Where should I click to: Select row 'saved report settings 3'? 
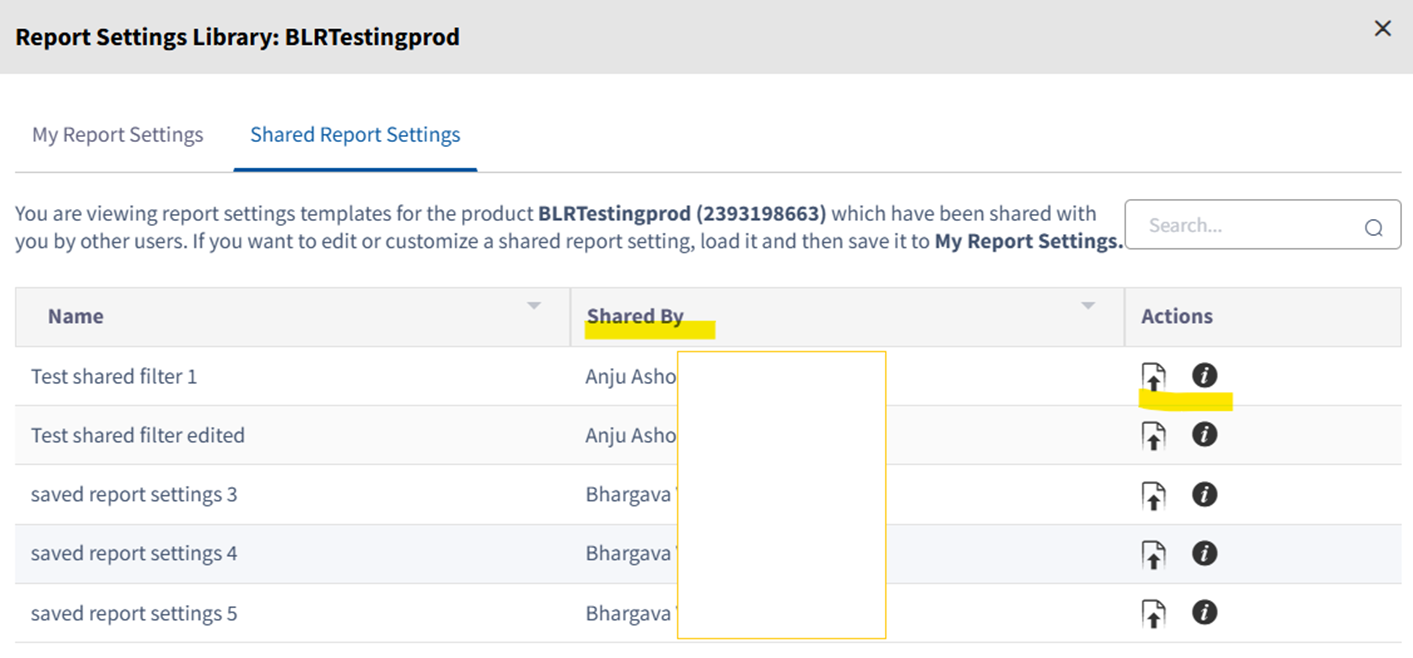coord(708,495)
